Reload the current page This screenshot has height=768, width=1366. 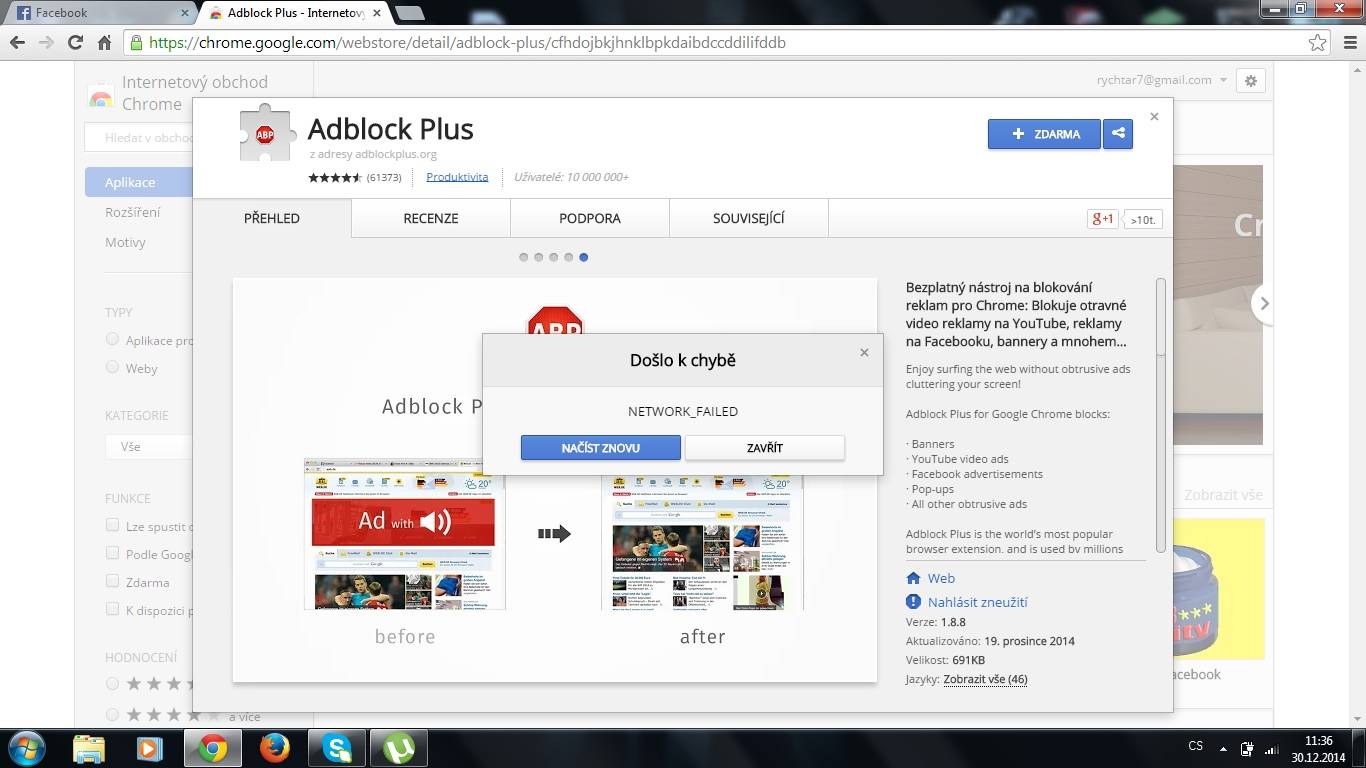click(75, 42)
